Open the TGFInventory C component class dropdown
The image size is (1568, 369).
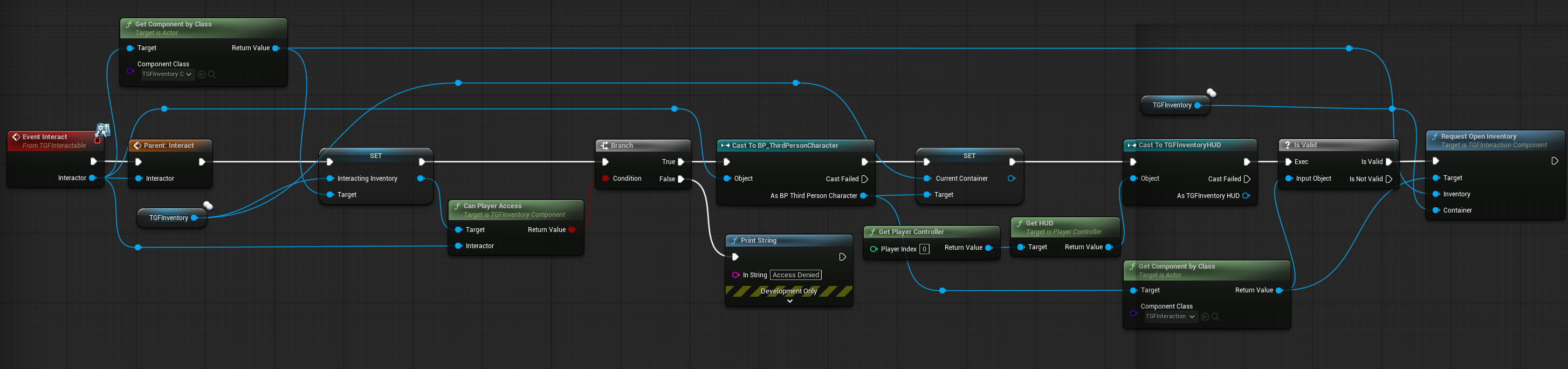pos(167,74)
